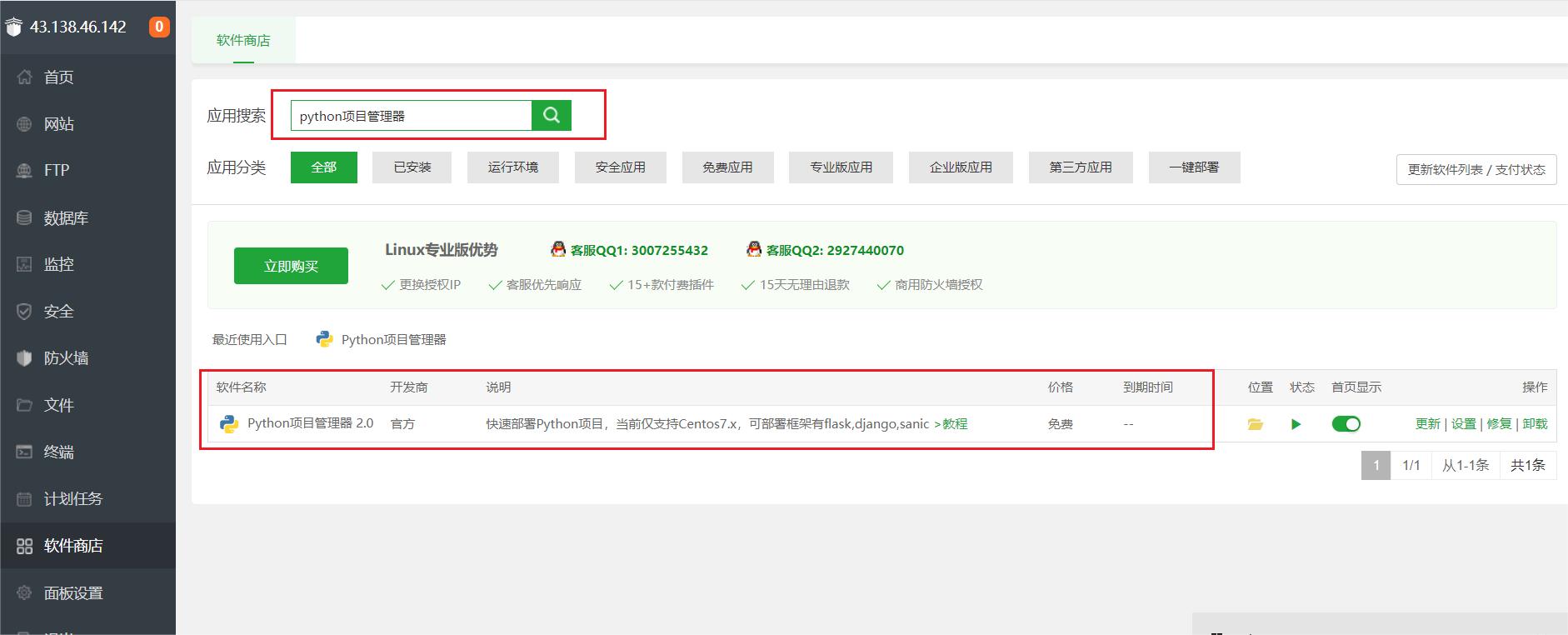The height and width of the screenshot is (635, 1568).
Task: Click the Python logo in the results row
Action: click(229, 424)
